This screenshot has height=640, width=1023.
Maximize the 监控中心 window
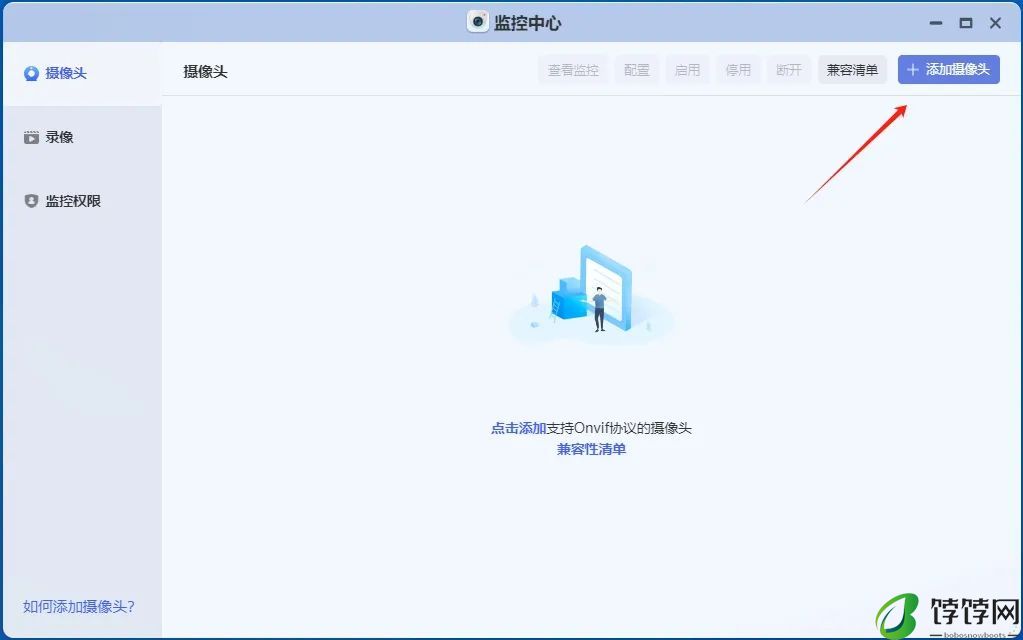(966, 23)
